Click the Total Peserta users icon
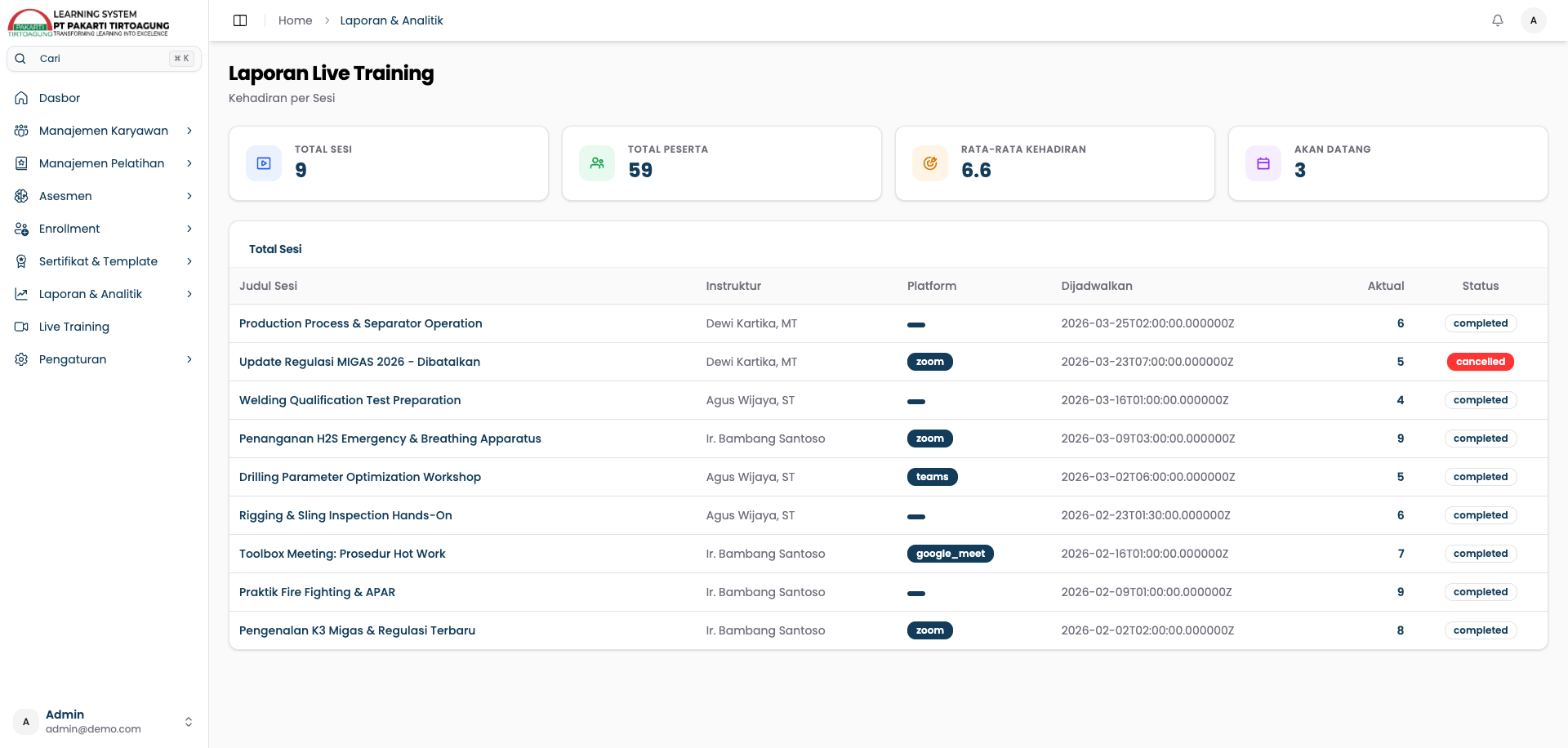 click(x=597, y=163)
